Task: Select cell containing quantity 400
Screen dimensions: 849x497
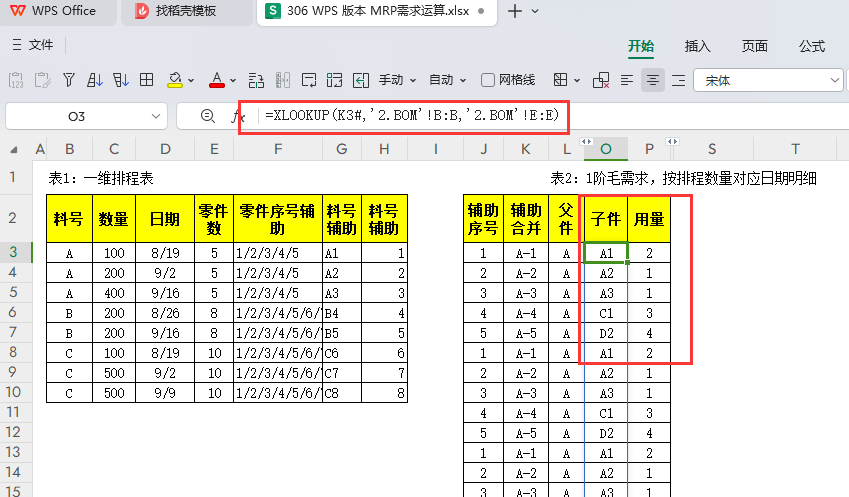Action: [x=114, y=293]
